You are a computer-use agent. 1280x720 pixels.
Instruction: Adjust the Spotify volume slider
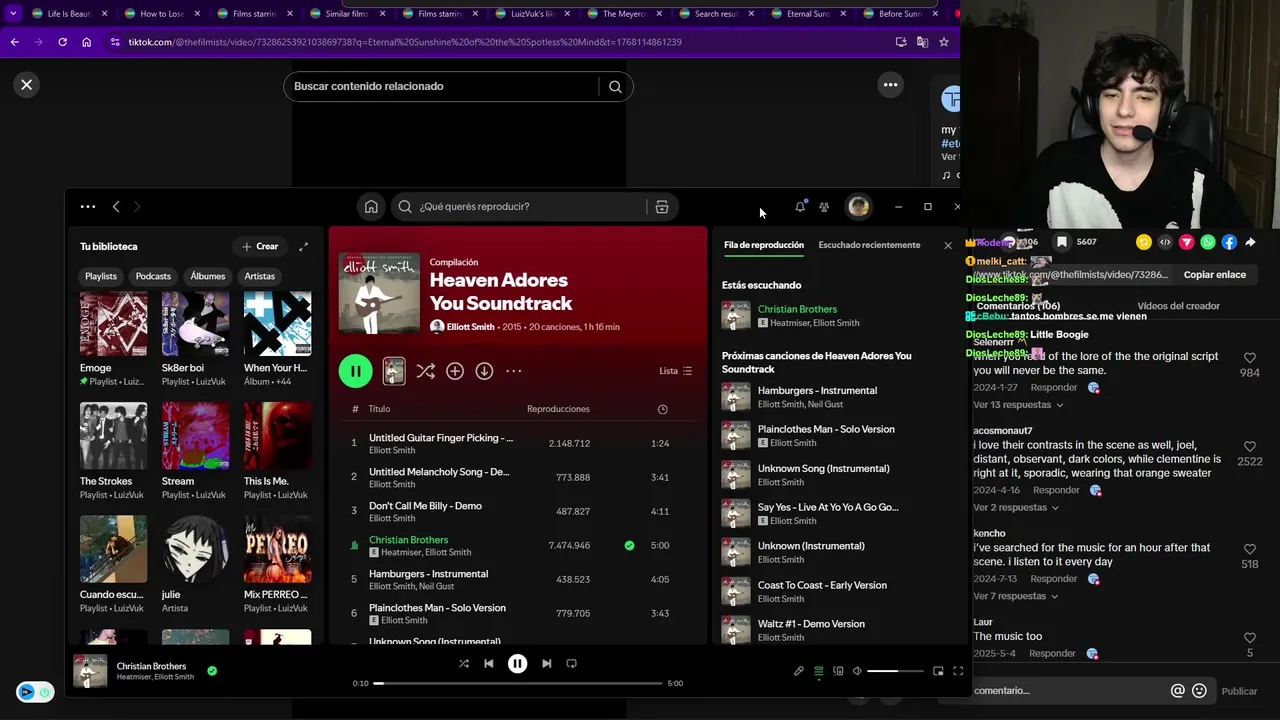(895, 671)
